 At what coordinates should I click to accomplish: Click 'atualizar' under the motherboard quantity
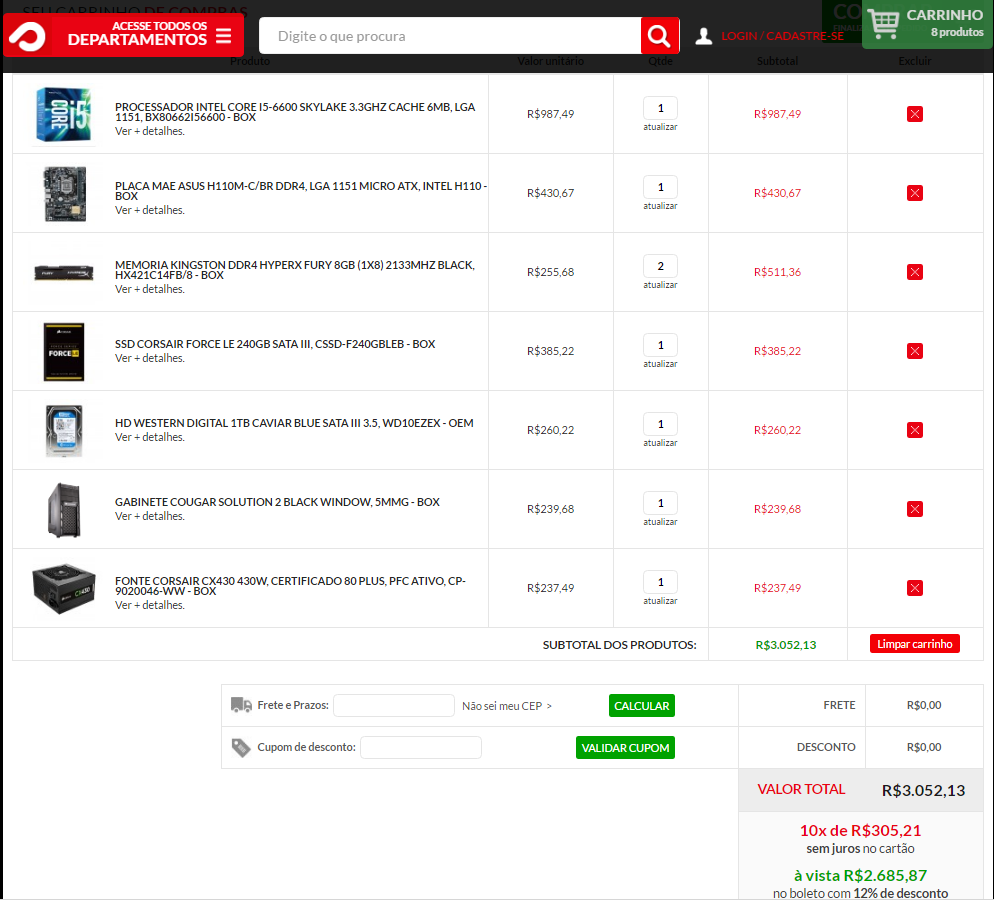point(660,206)
